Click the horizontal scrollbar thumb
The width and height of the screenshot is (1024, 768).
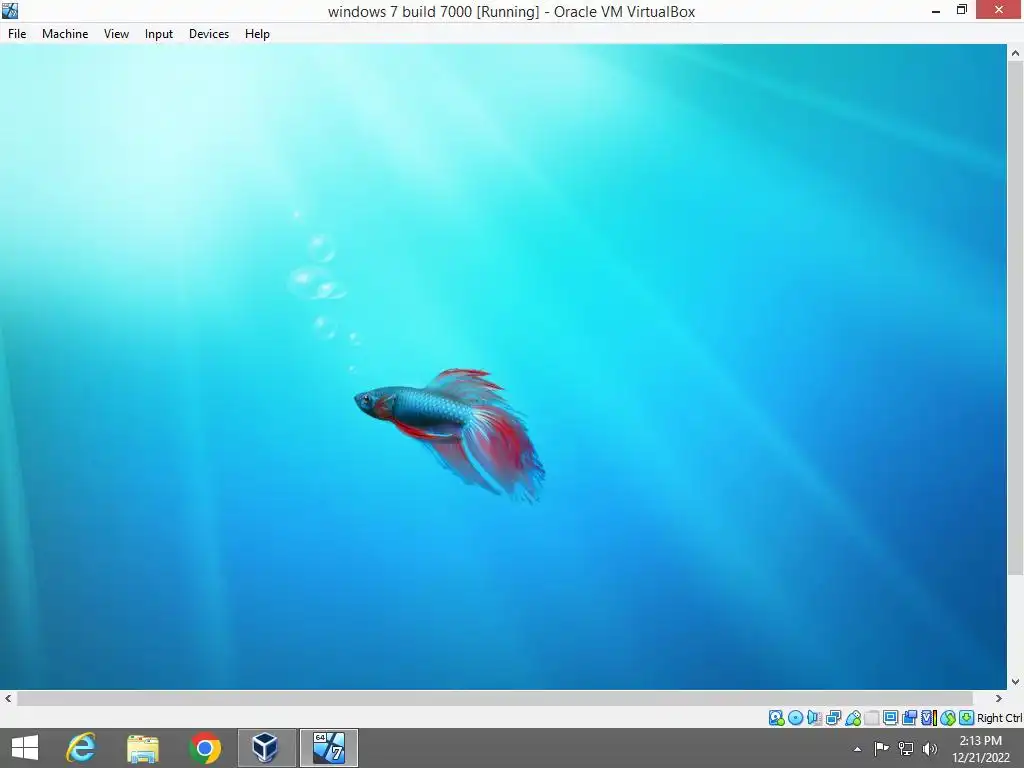pos(494,699)
